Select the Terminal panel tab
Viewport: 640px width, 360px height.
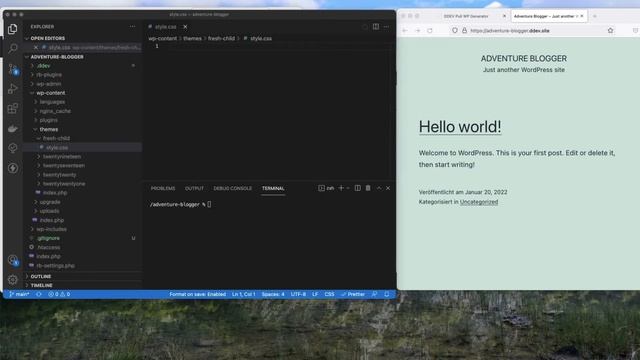tap(273, 188)
